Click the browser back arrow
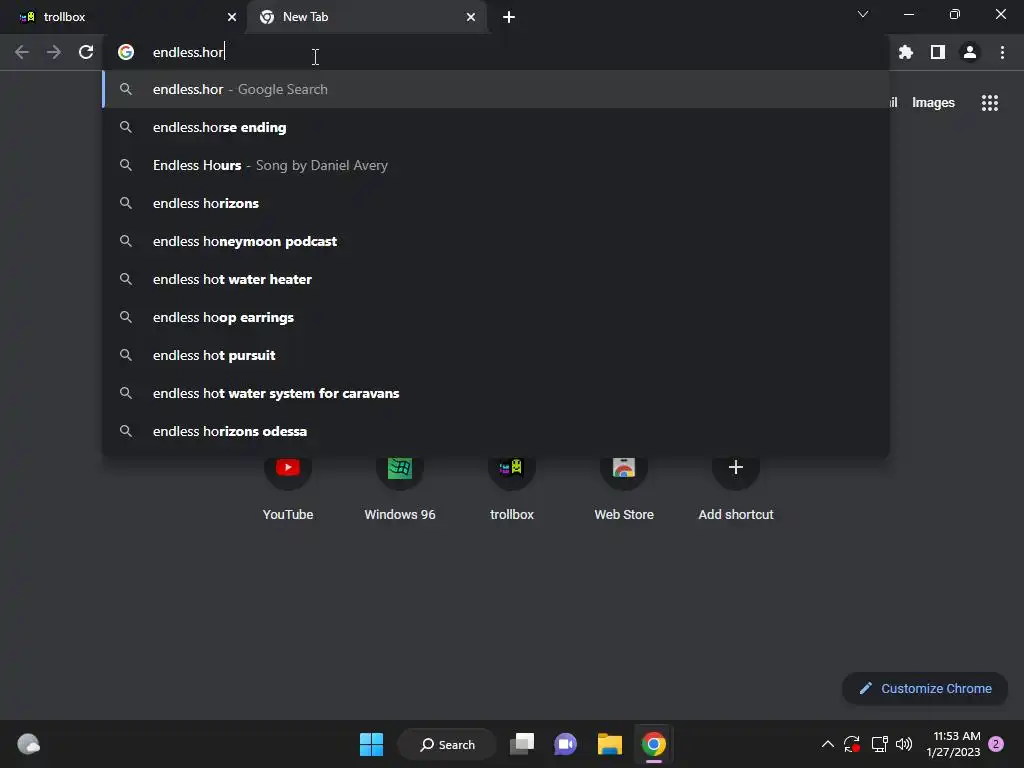1024x768 pixels. click(22, 52)
